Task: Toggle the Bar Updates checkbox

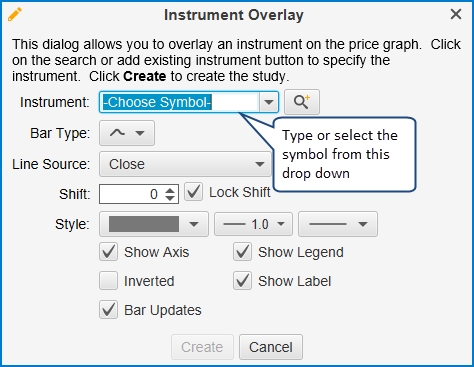Action: 108,310
